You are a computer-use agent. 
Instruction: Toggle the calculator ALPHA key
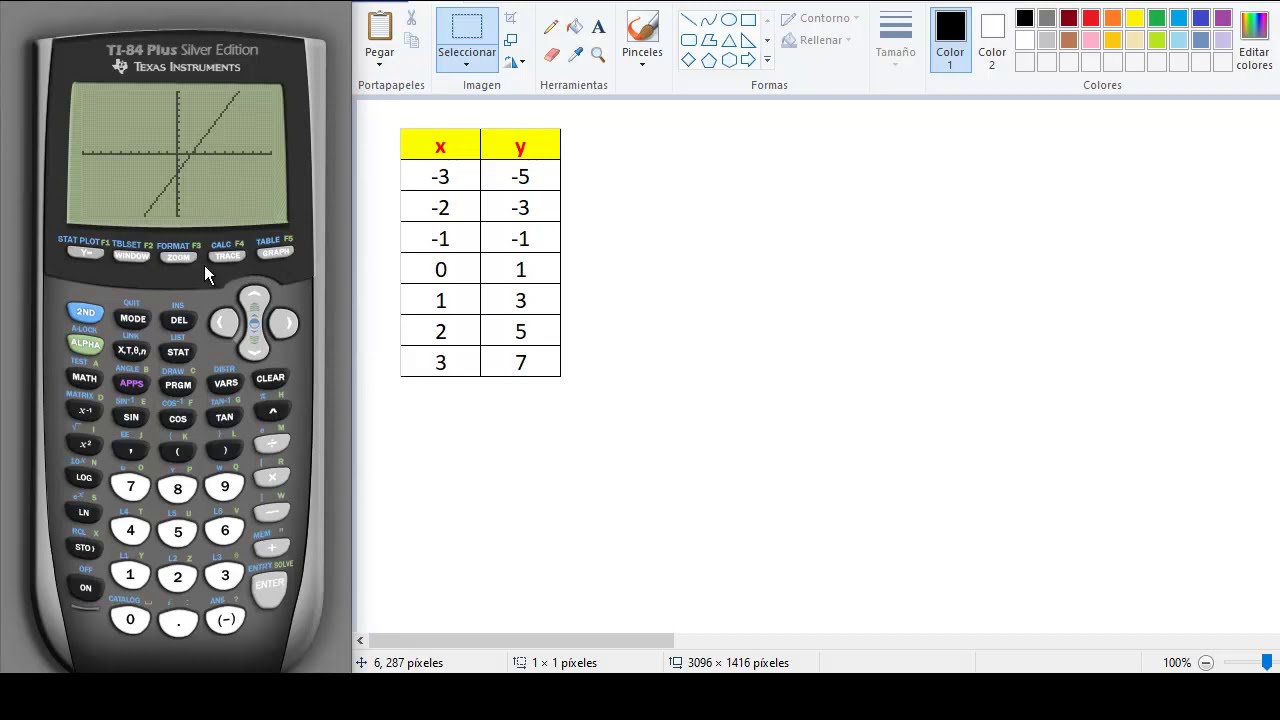coord(85,344)
